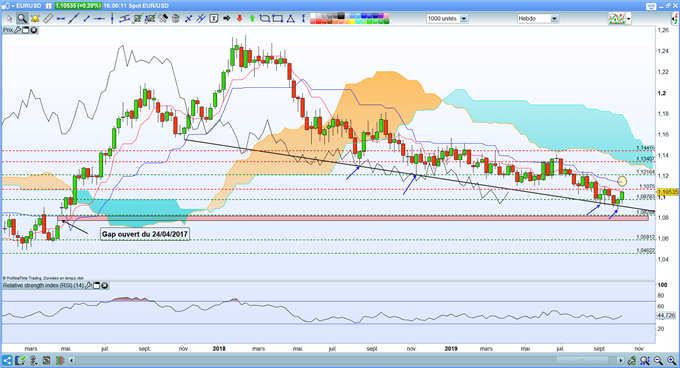Select the vertical line tool
The image size is (680, 368).
[112, 19]
